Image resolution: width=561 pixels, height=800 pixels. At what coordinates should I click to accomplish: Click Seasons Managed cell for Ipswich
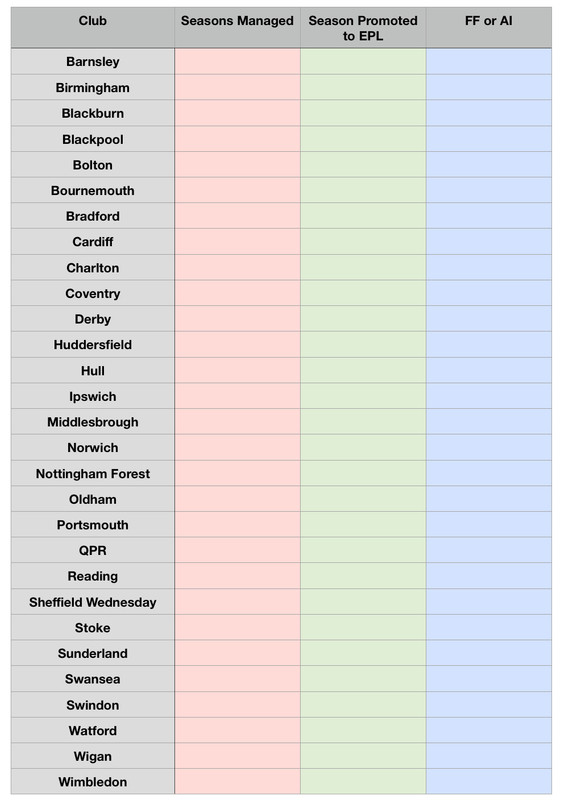click(237, 396)
